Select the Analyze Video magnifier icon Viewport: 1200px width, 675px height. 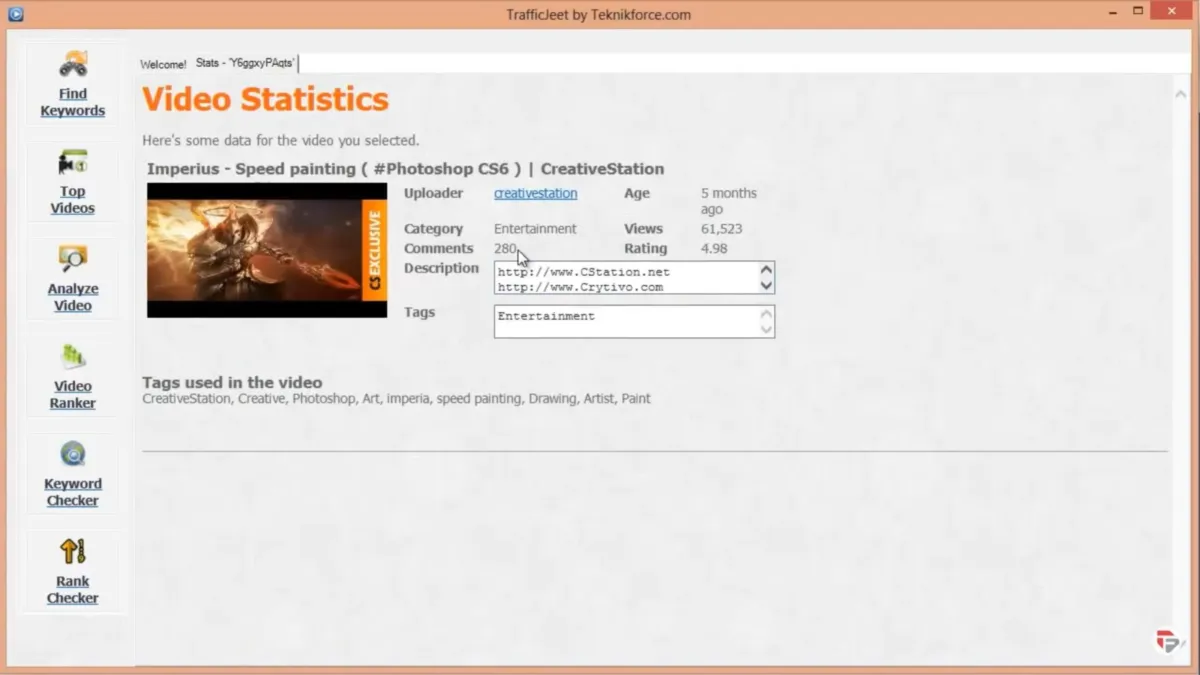tap(73, 259)
